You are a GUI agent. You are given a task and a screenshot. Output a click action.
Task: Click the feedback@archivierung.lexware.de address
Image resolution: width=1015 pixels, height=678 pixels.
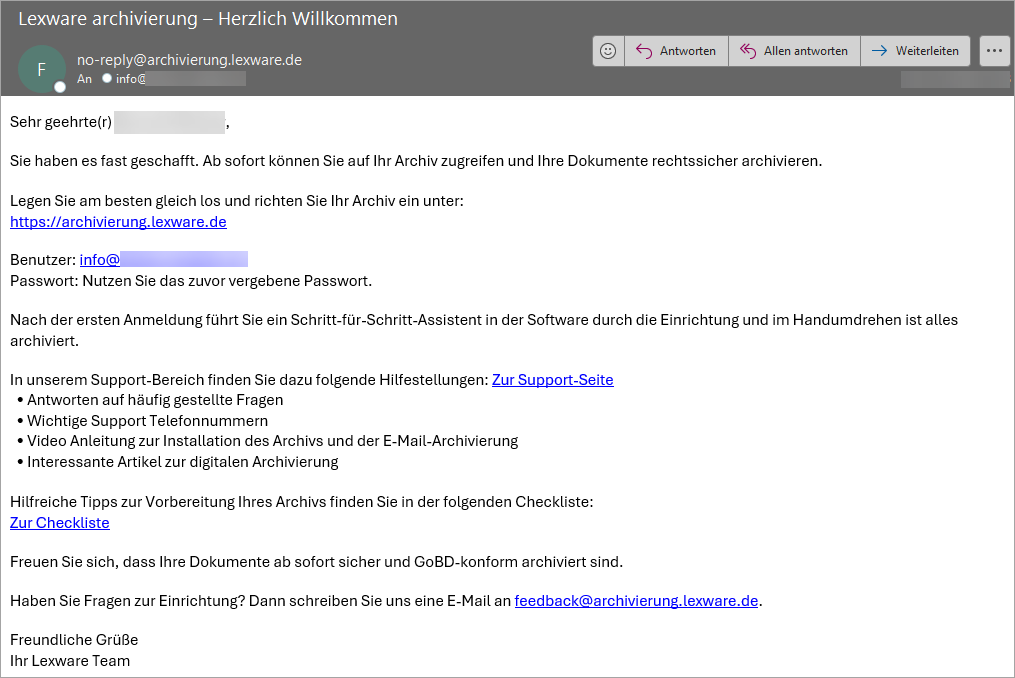[636, 601]
